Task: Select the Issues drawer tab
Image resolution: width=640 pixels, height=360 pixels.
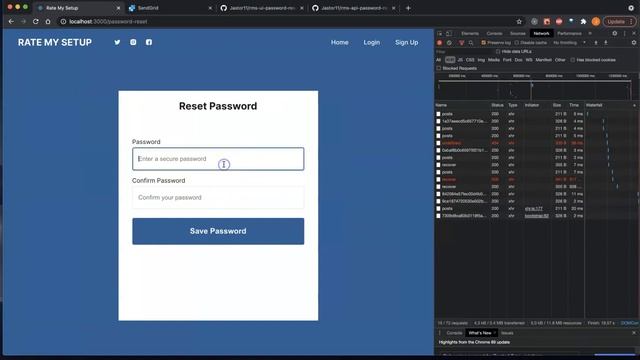Action: (507, 333)
